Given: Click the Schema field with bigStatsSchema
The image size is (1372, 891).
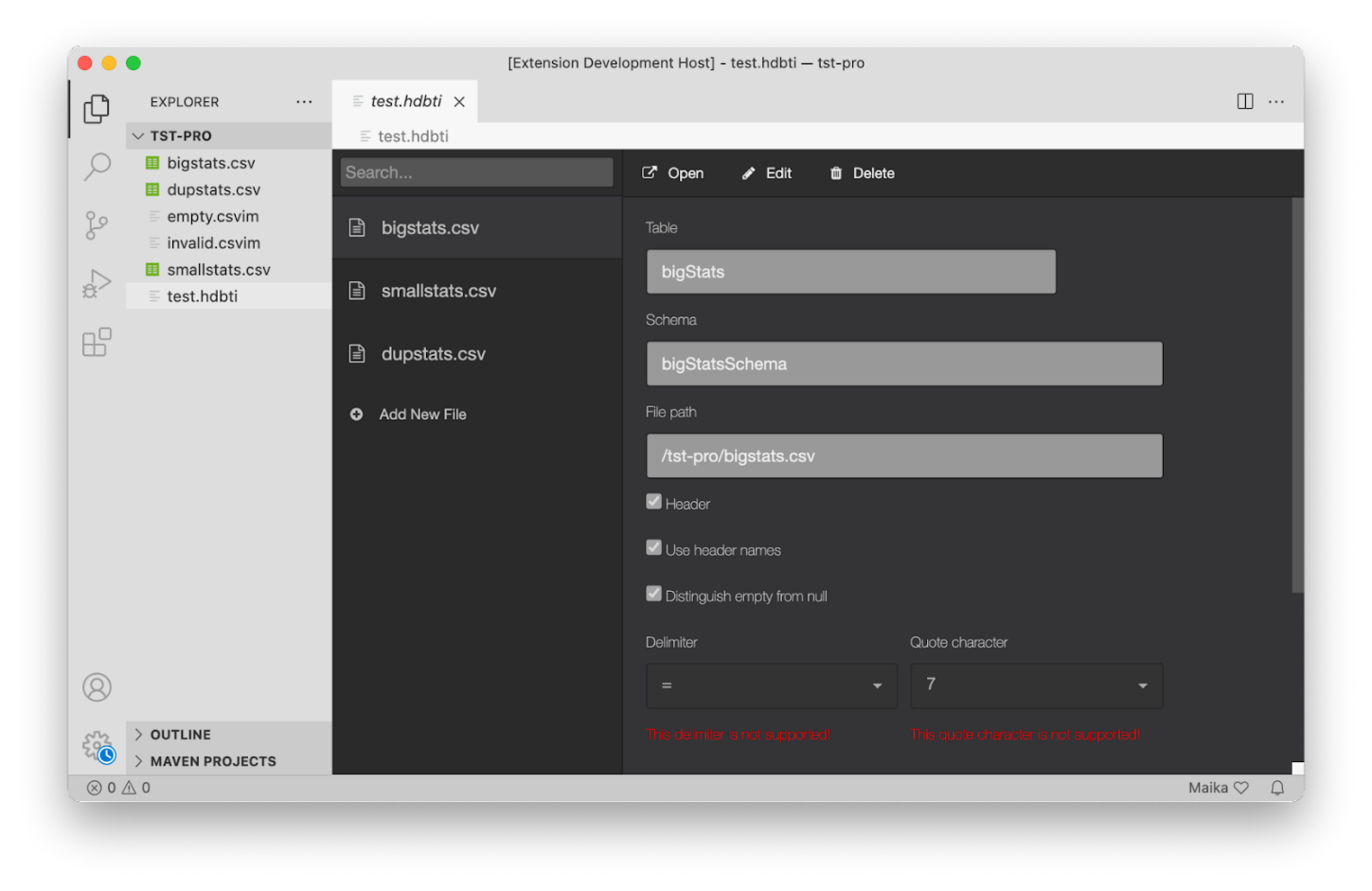Looking at the screenshot, I should [x=904, y=364].
